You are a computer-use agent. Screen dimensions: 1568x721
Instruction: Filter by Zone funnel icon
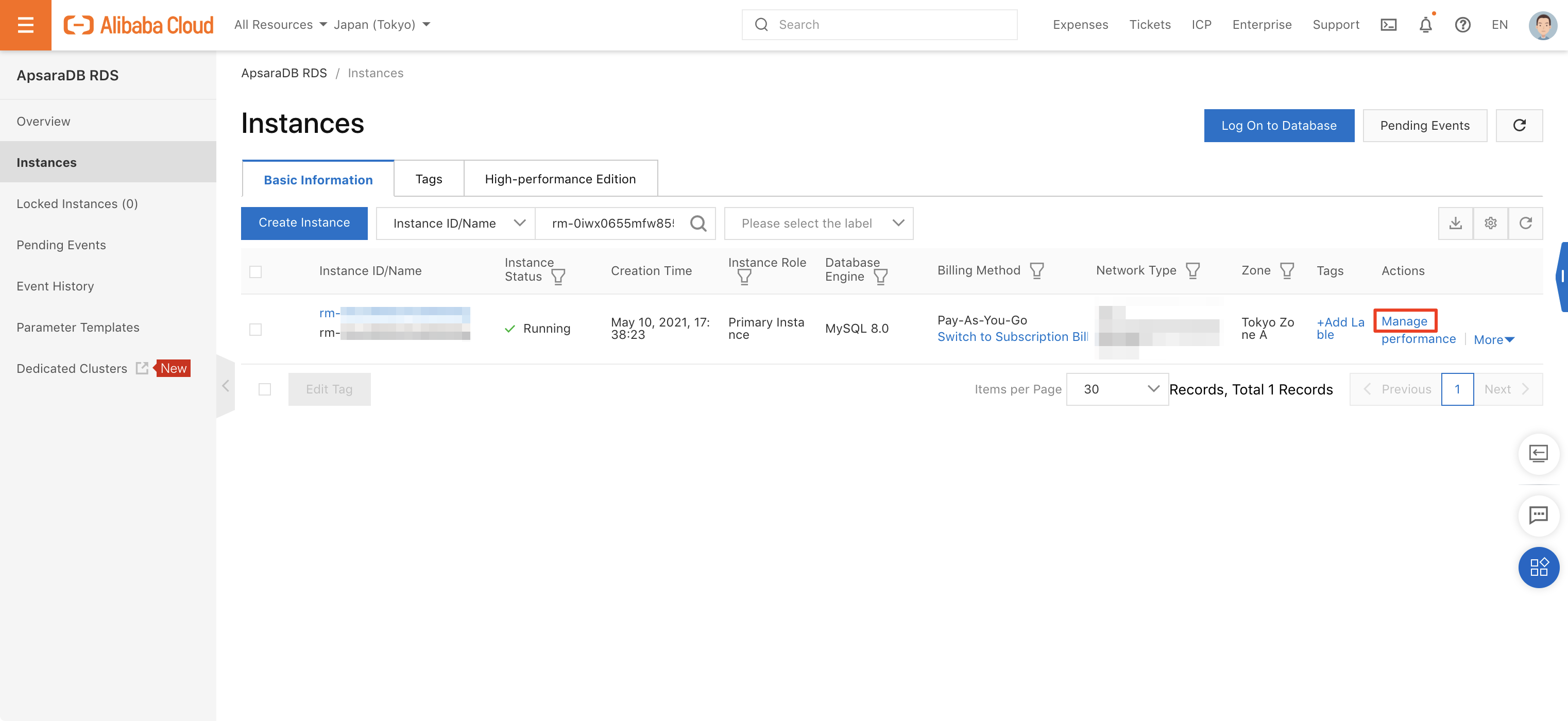click(x=1287, y=270)
